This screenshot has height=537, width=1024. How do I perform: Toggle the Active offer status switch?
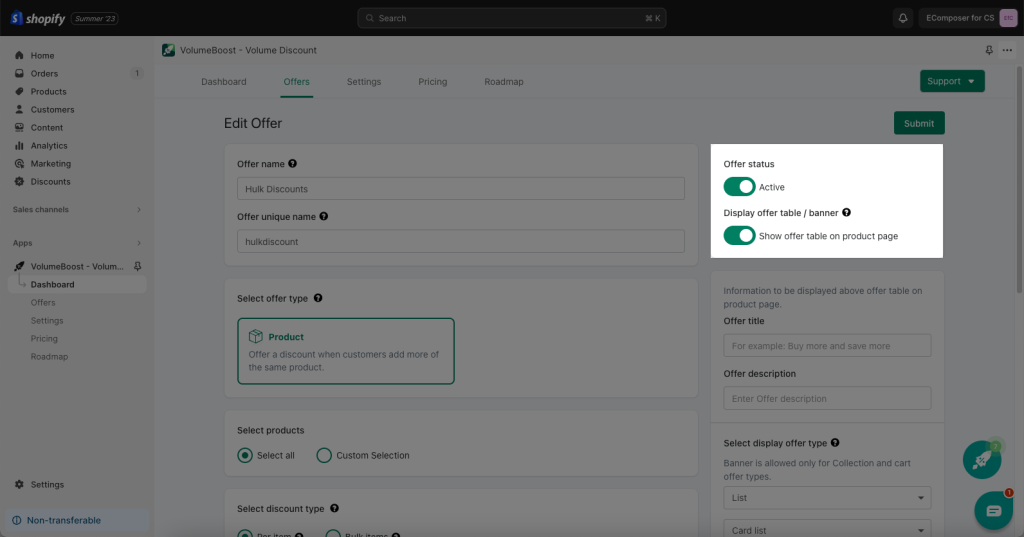coord(739,187)
